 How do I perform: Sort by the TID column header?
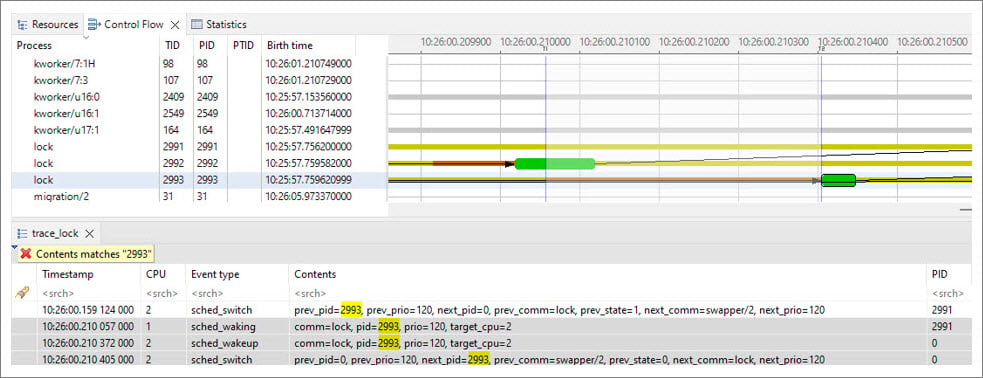coord(172,45)
